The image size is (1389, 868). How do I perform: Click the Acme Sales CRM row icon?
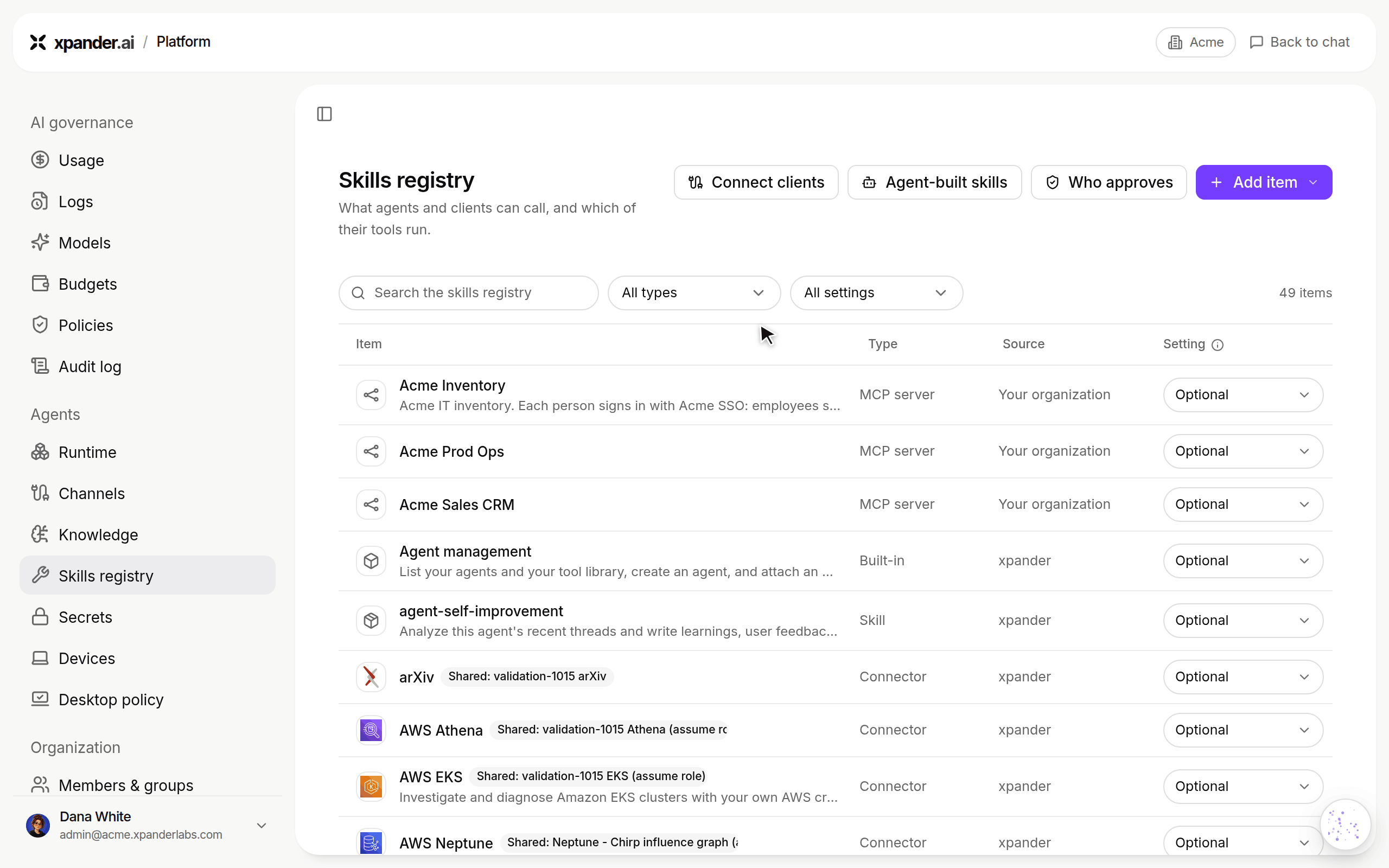point(371,505)
